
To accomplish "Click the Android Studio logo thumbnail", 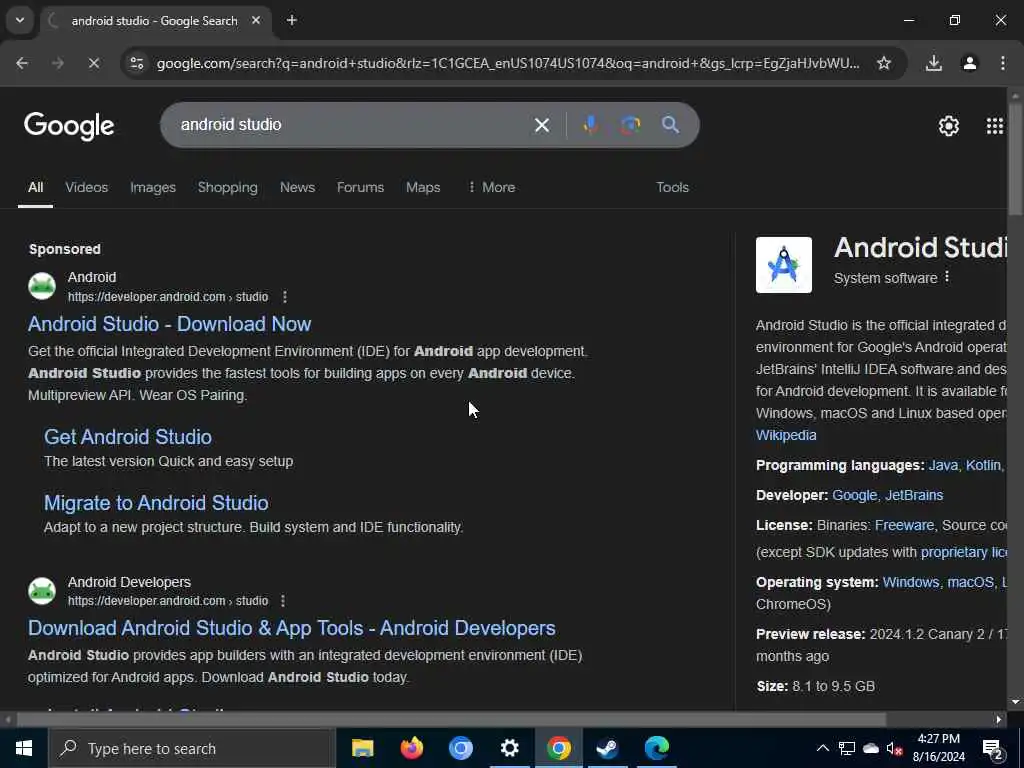I will [784, 264].
